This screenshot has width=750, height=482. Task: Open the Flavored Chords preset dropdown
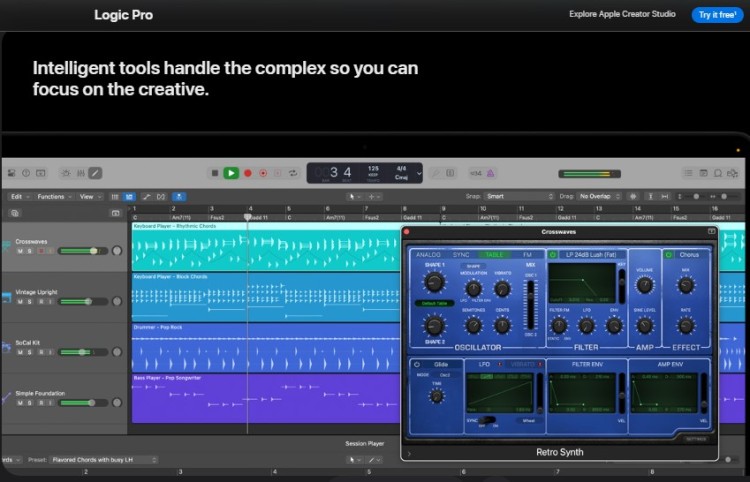104,460
